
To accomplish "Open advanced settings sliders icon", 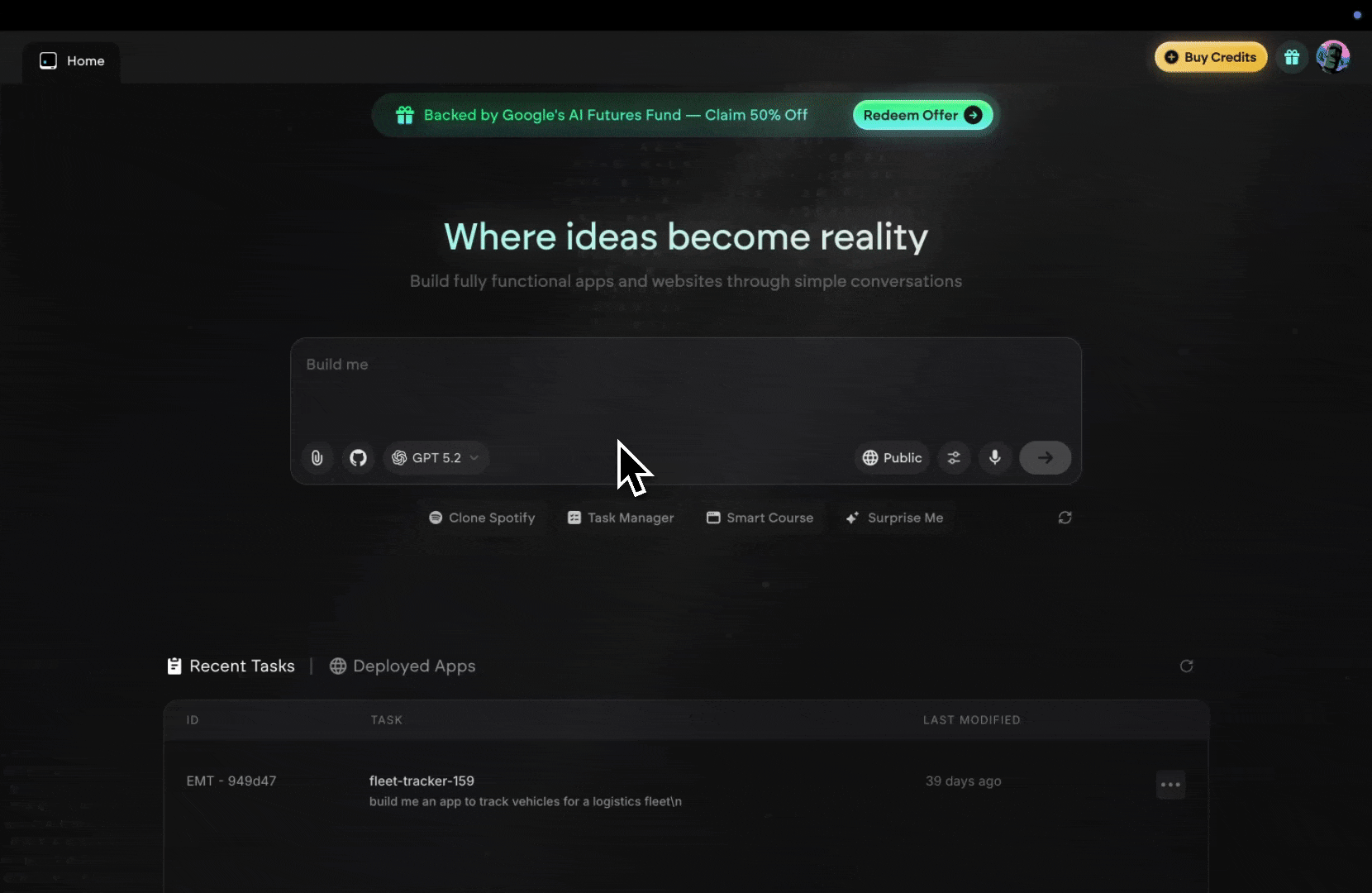I will coord(954,457).
